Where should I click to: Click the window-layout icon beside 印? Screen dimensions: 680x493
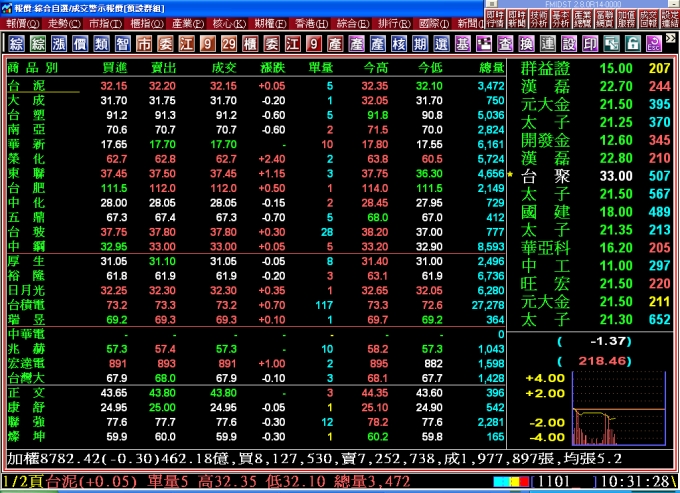pos(611,43)
